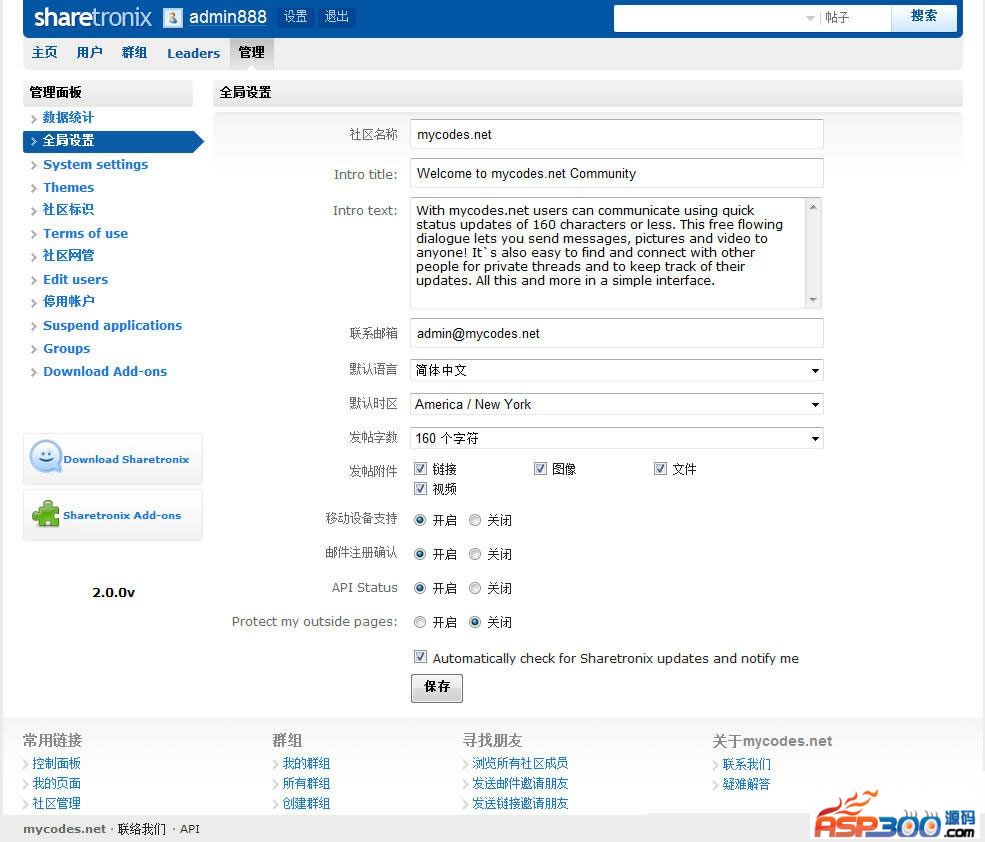Select 关闭 for API Status
This screenshot has height=842, width=985.
point(475,588)
